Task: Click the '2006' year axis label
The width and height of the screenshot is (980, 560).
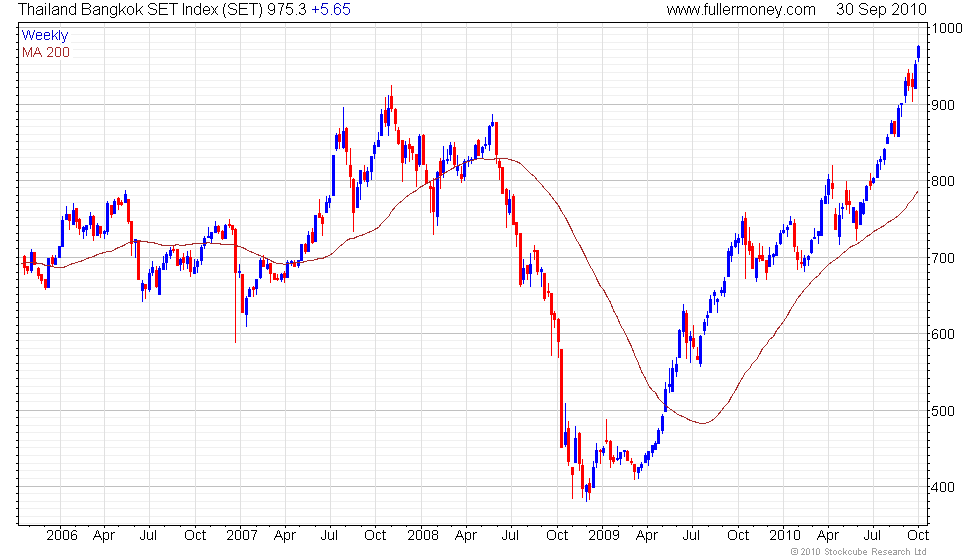Action: pyautogui.click(x=62, y=535)
